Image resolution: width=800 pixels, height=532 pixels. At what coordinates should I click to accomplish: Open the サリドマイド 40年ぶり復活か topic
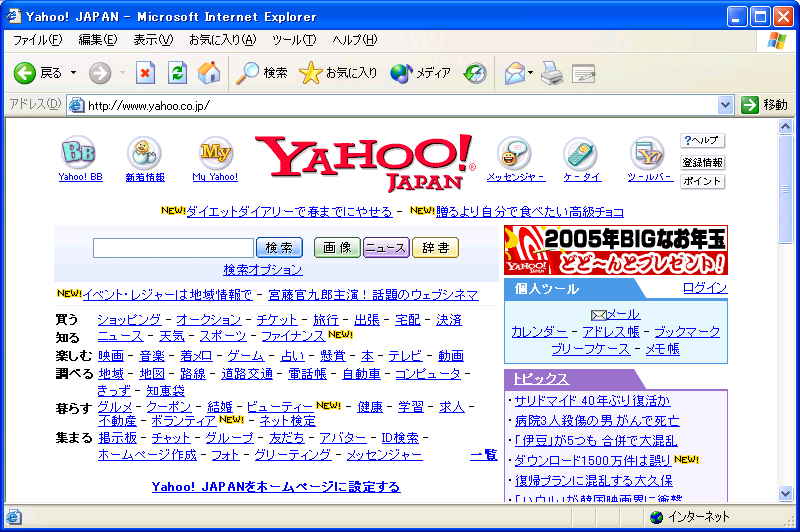592,401
